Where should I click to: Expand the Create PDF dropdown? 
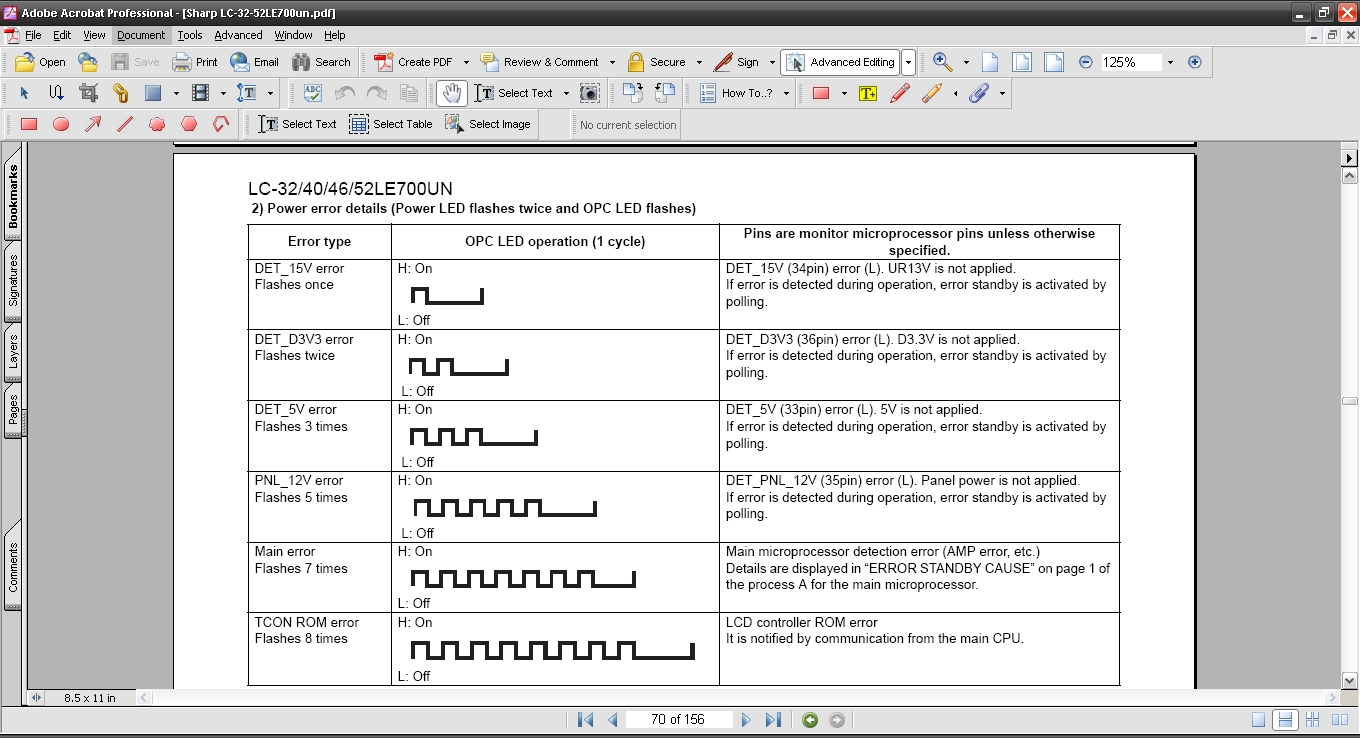point(466,62)
